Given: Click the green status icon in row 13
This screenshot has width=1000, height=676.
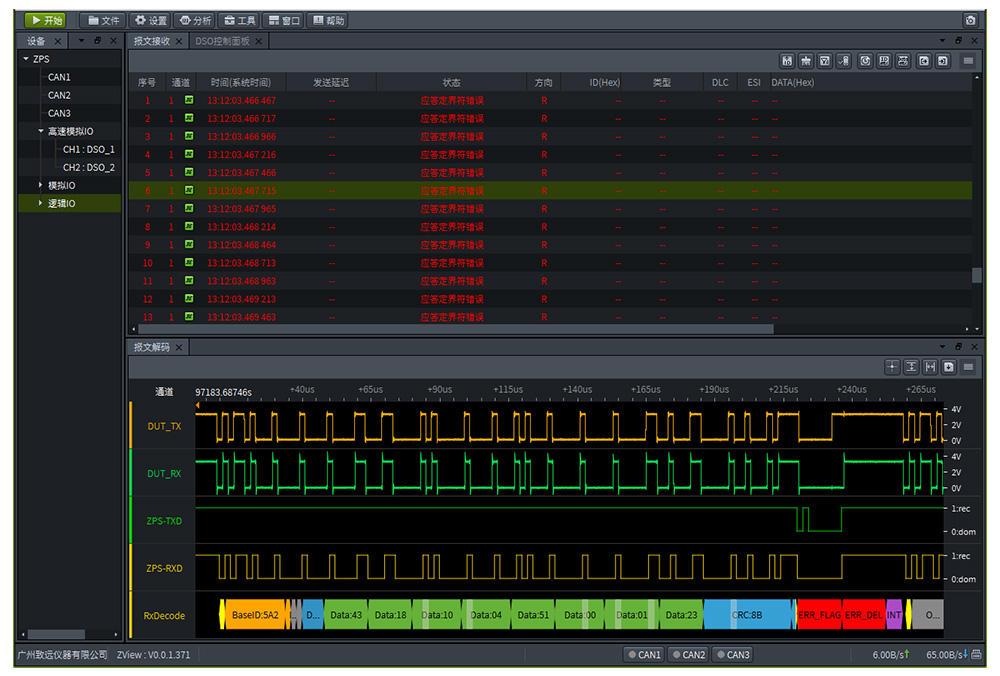Looking at the screenshot, I should pyautogui.click(x=189, y=316).
